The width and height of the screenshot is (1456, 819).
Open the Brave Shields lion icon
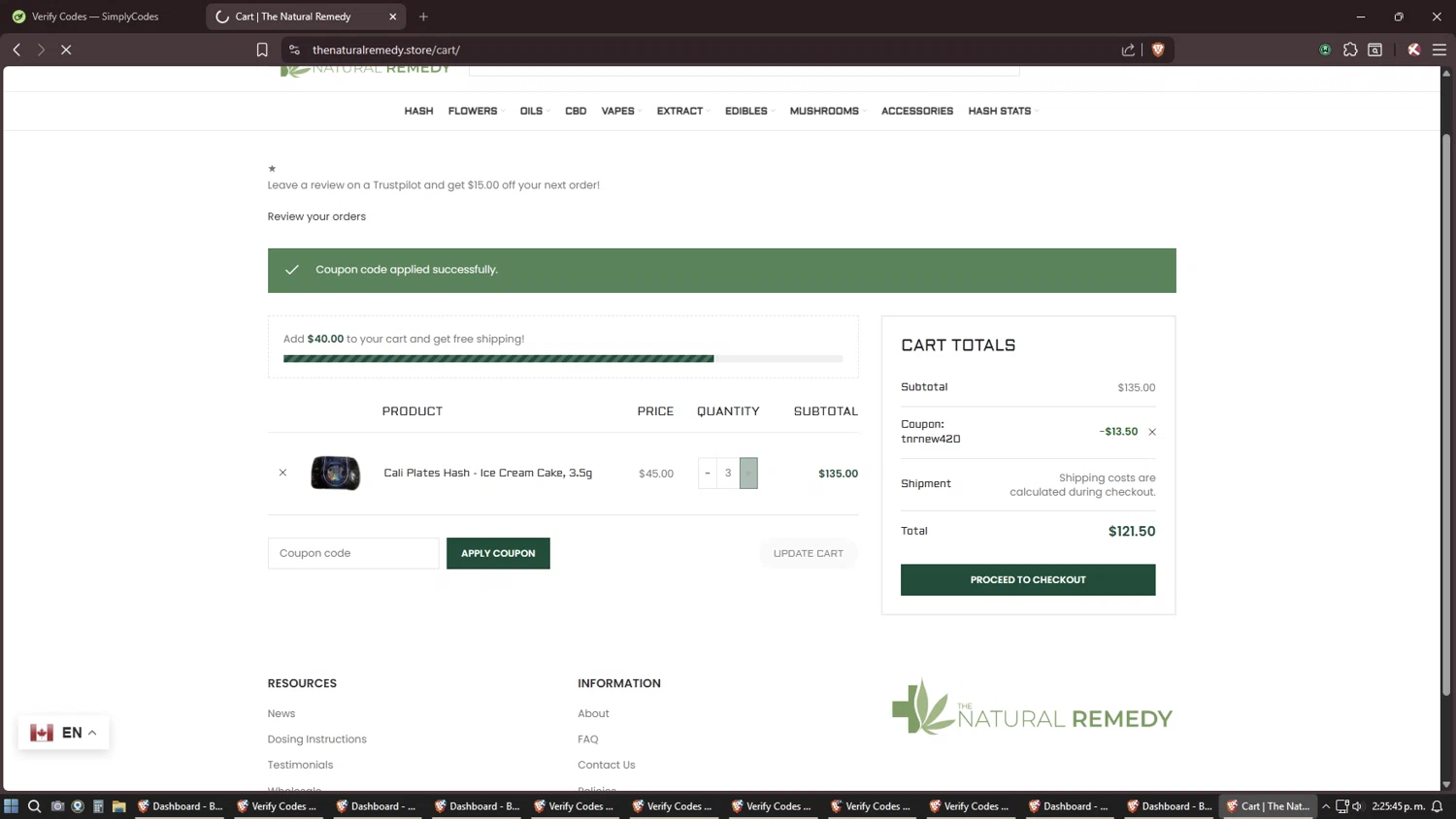[1158, 49]
